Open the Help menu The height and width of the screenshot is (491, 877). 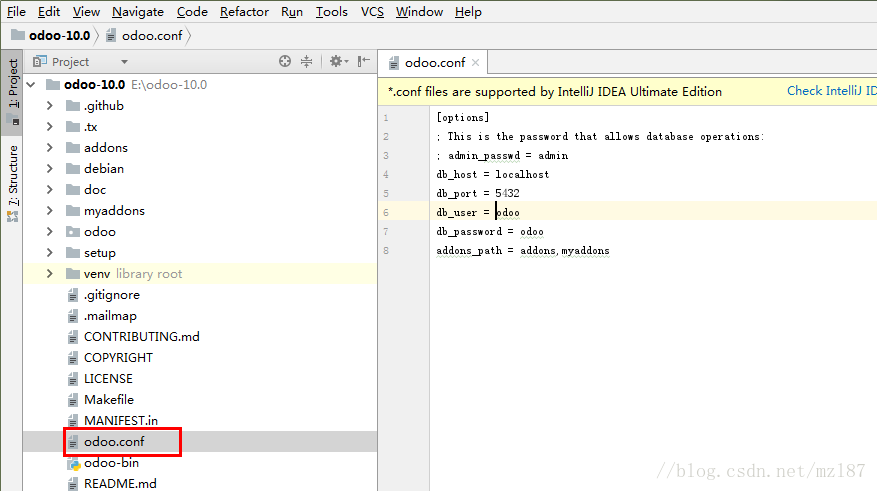pyautogui.click(x=468, y=12)
